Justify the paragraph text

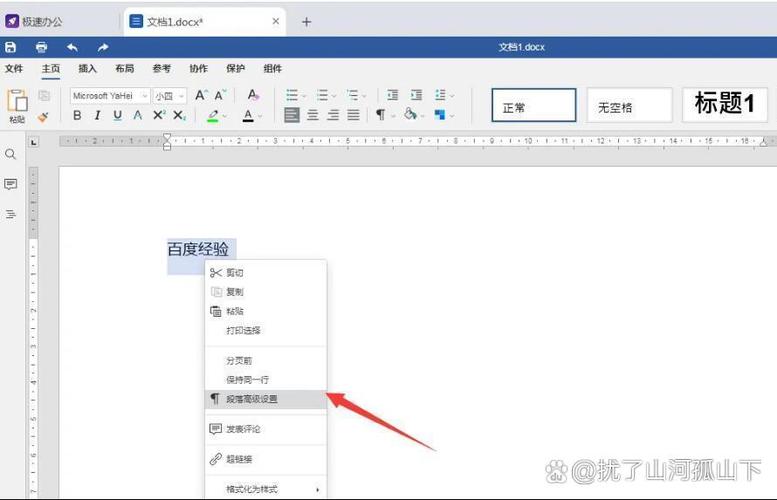click(x=353, y=115)
